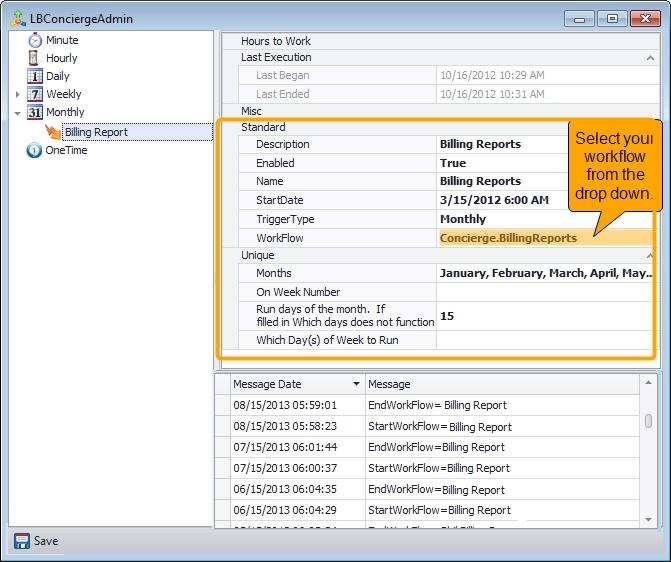Screen dimensions: 671x562
Task: Click the Misc category header
Action: [251, 111]
